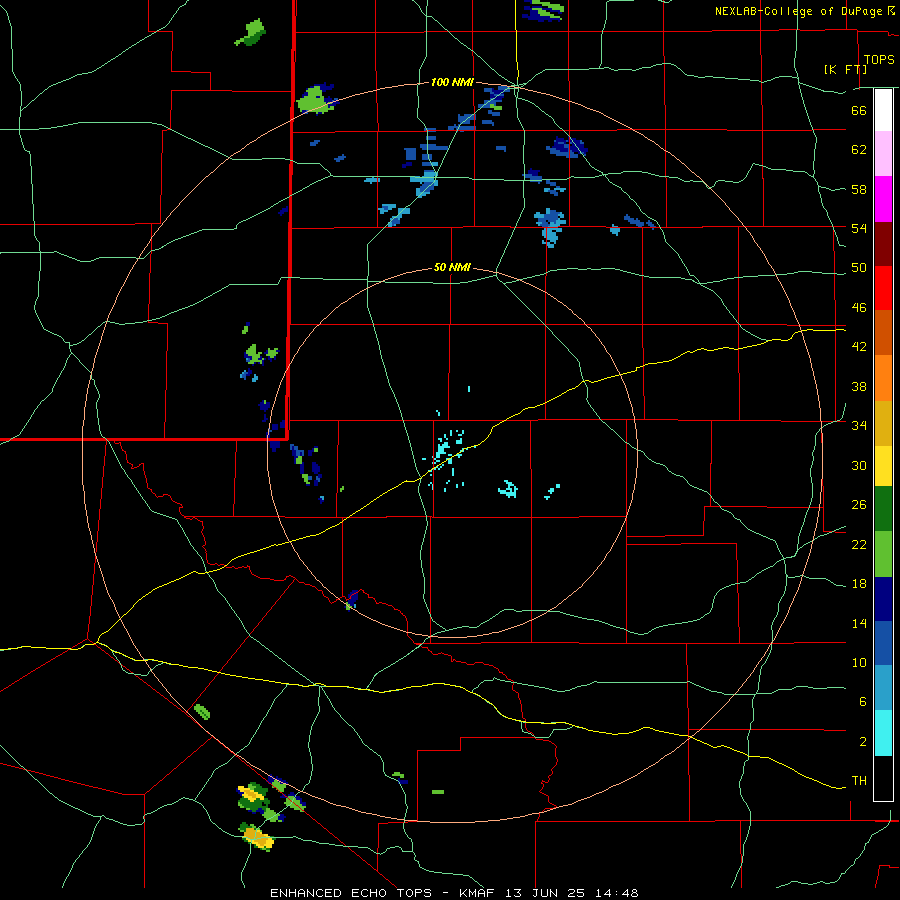Click the "14:48" timestamp
The height and width of the screenshot is (900, 900).
point(615,893)
